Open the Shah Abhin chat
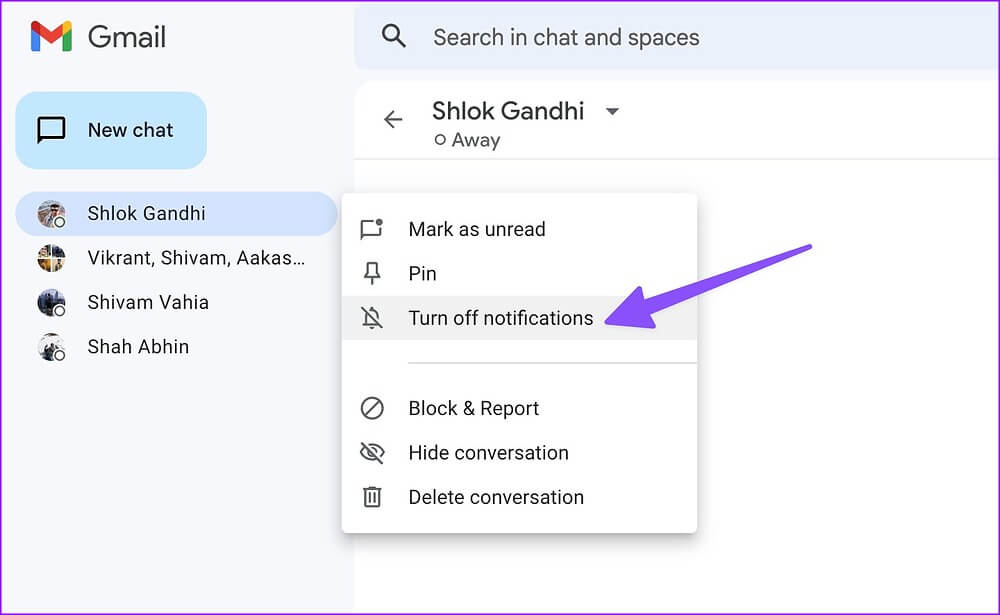Image resolution: width=1000 pixels, height=615 pixels. click(176, 347)
